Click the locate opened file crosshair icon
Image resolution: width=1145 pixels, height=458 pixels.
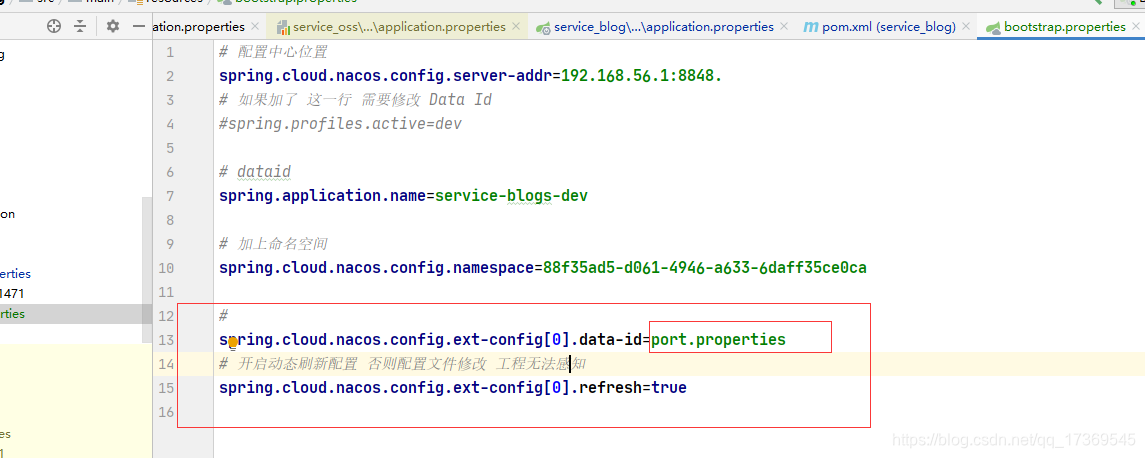(54, 26)
